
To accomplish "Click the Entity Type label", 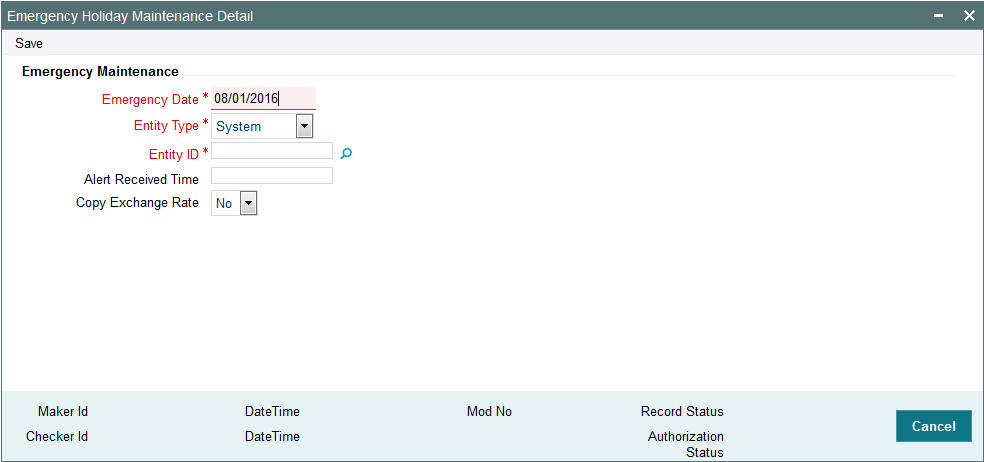I will click(166, 126).
